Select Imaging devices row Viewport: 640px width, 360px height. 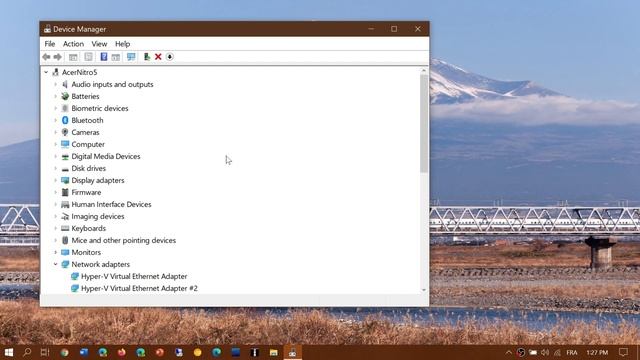point(98,216)
